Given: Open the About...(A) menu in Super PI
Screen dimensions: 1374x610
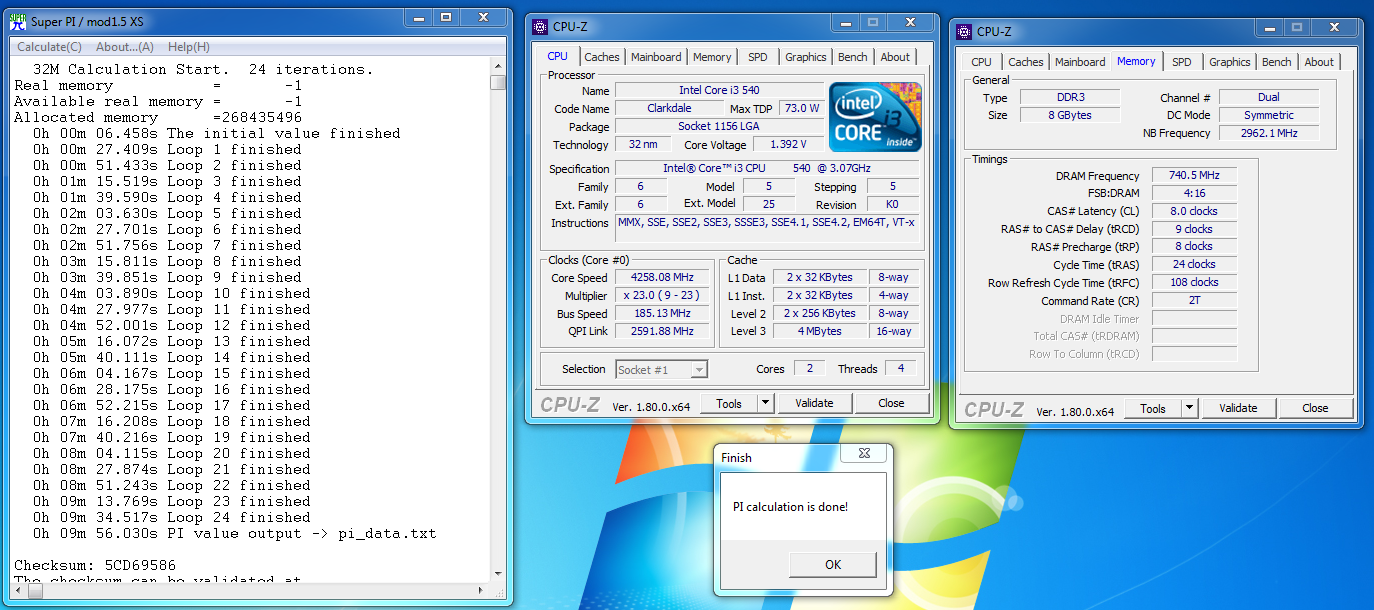Looking at the screenshot, I should tap(125, 47).
